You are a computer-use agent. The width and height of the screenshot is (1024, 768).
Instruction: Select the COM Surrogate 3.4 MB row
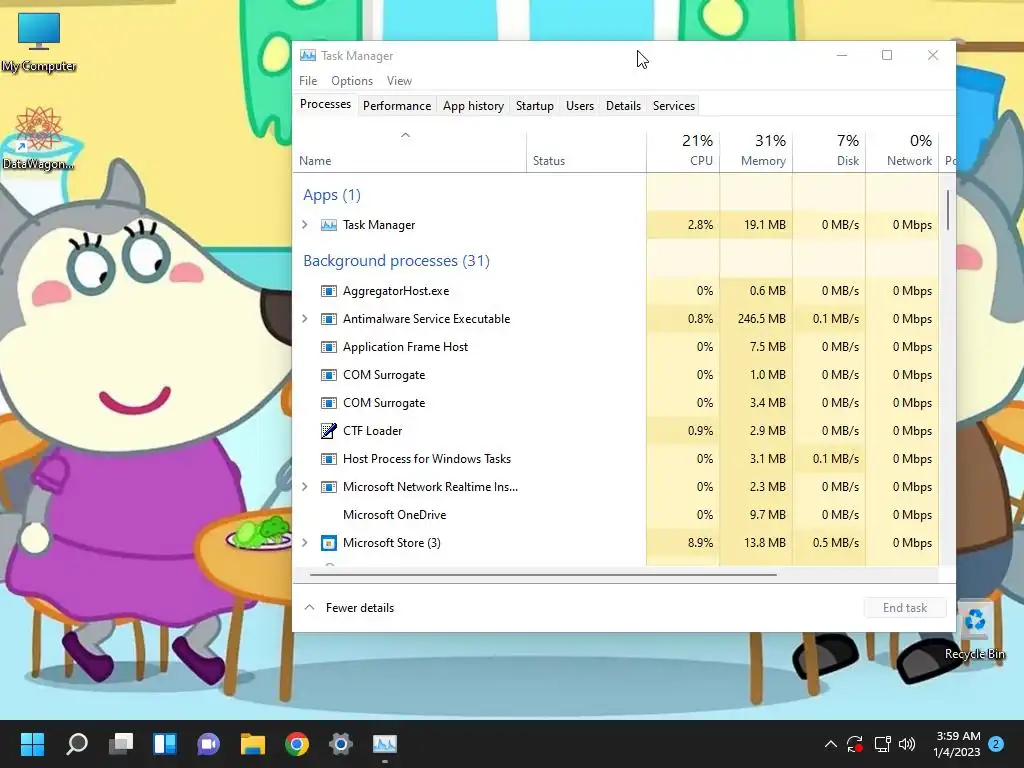click(x=616, y=403)
